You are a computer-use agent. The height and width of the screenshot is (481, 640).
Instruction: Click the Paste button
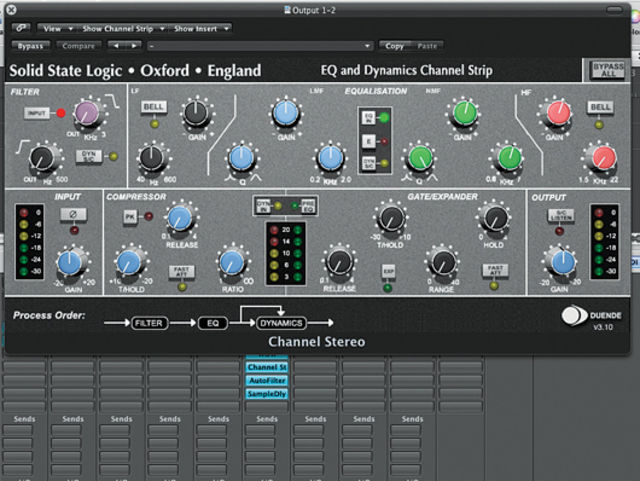click(427, 46)
